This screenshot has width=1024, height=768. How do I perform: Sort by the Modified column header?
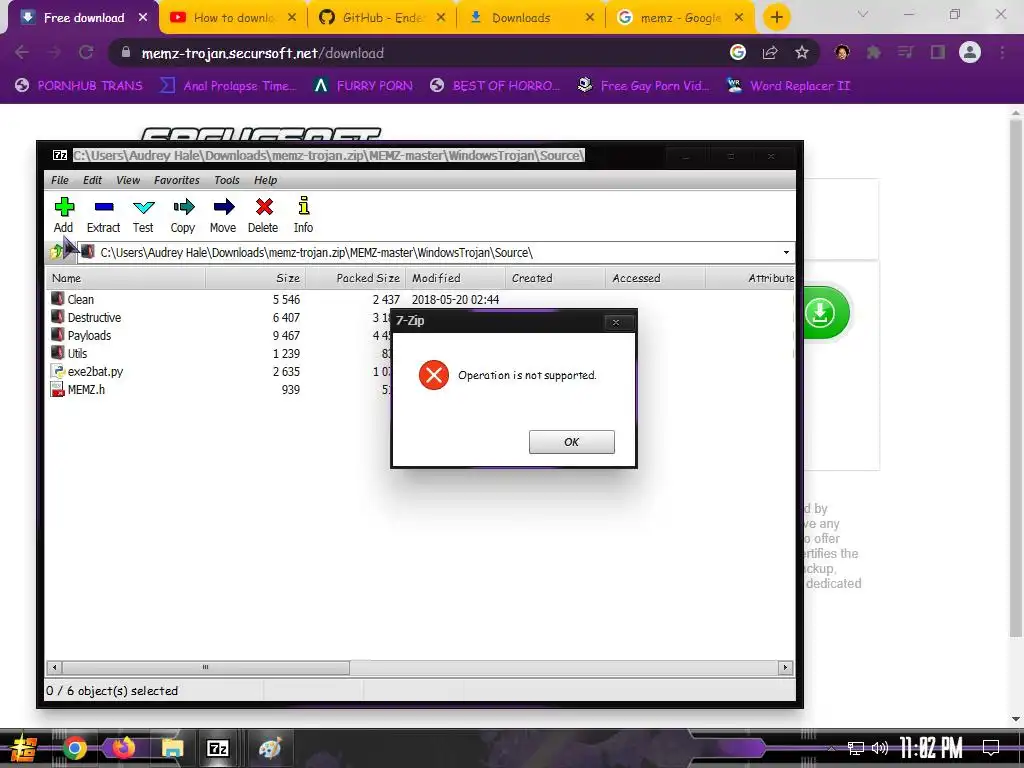click(455, 278)
